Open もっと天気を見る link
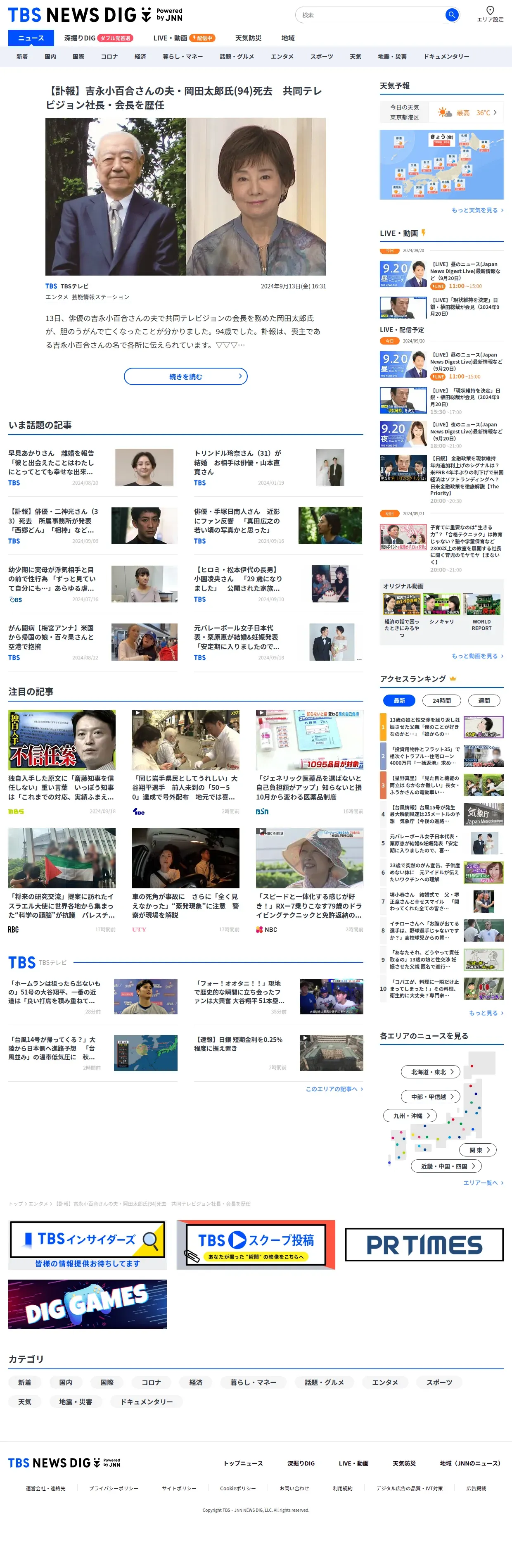The image size is (512, 1568). pyautogui.click(x=477, y=210)
